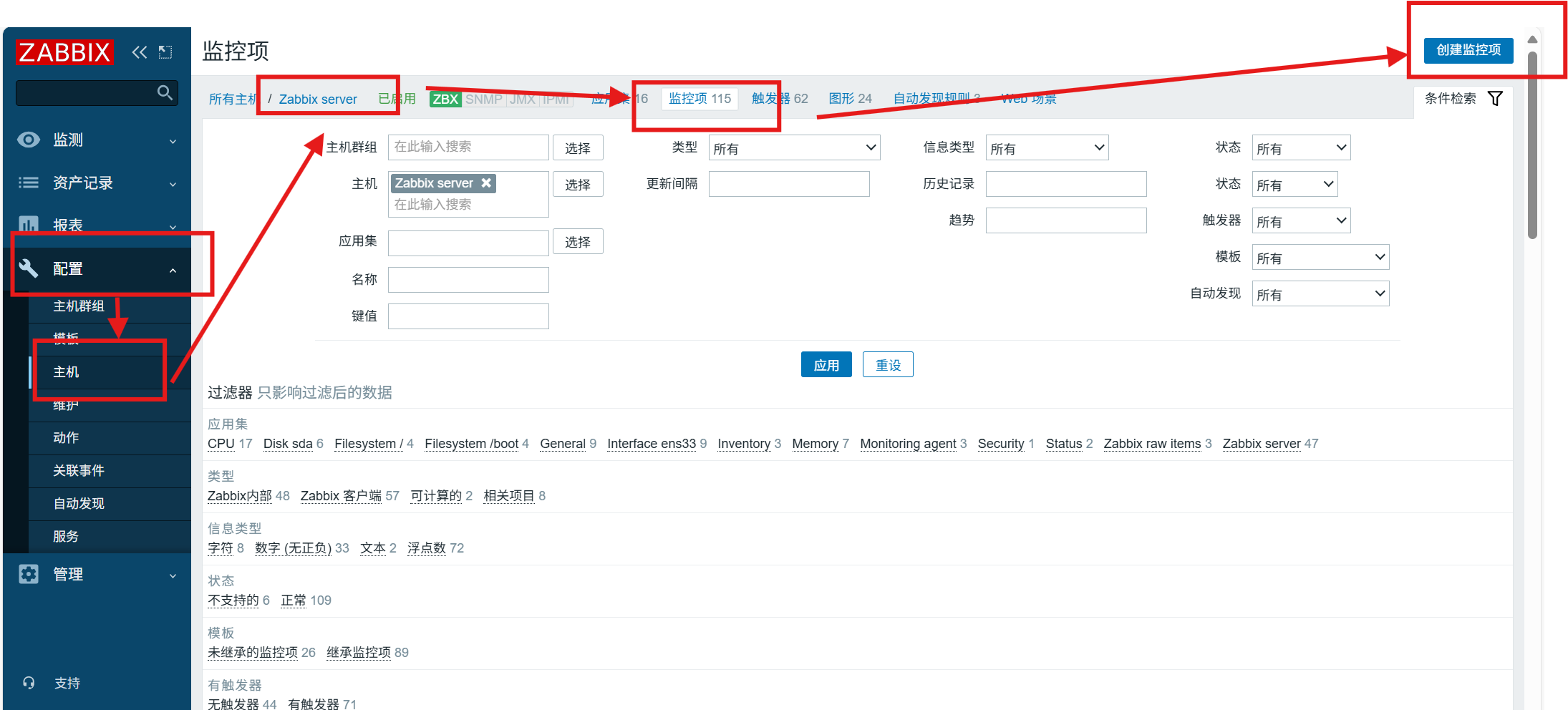Click the 管理 gear icon
This screenshot has width=1568, height=710.
[29, 574]
